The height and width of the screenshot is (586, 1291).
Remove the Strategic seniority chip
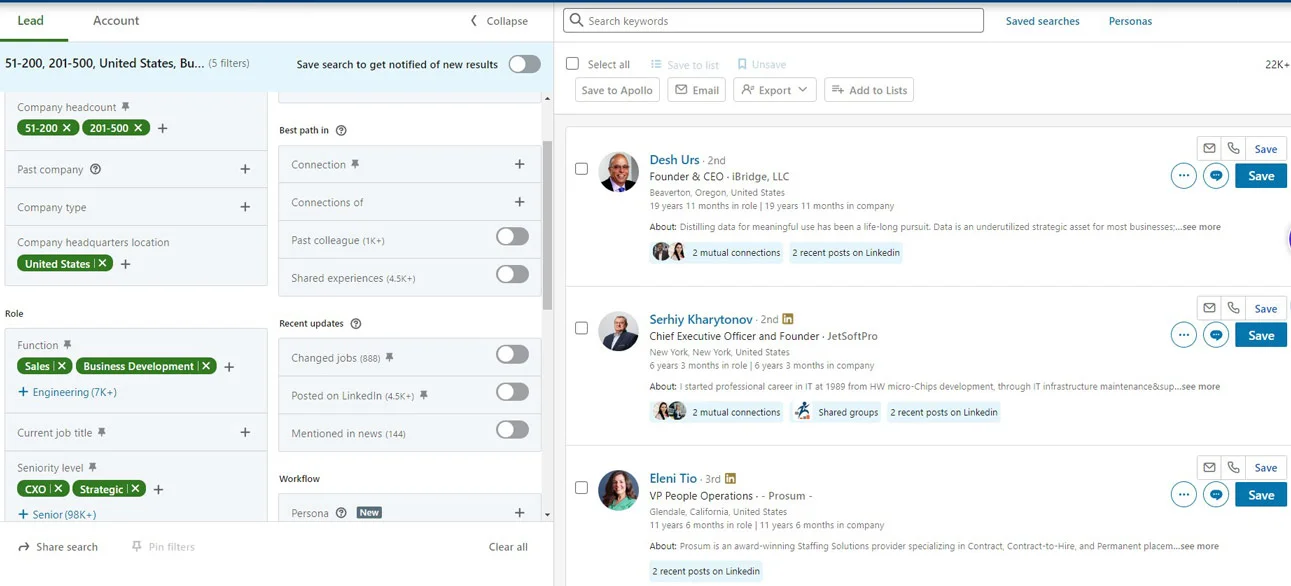tap(135, 489)
